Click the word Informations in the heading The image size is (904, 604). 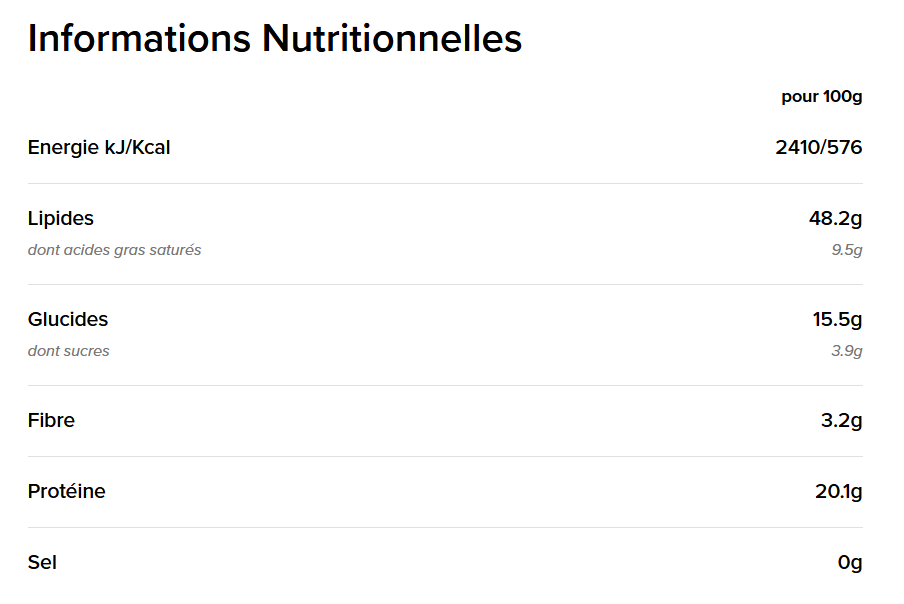tap(139, 39)
